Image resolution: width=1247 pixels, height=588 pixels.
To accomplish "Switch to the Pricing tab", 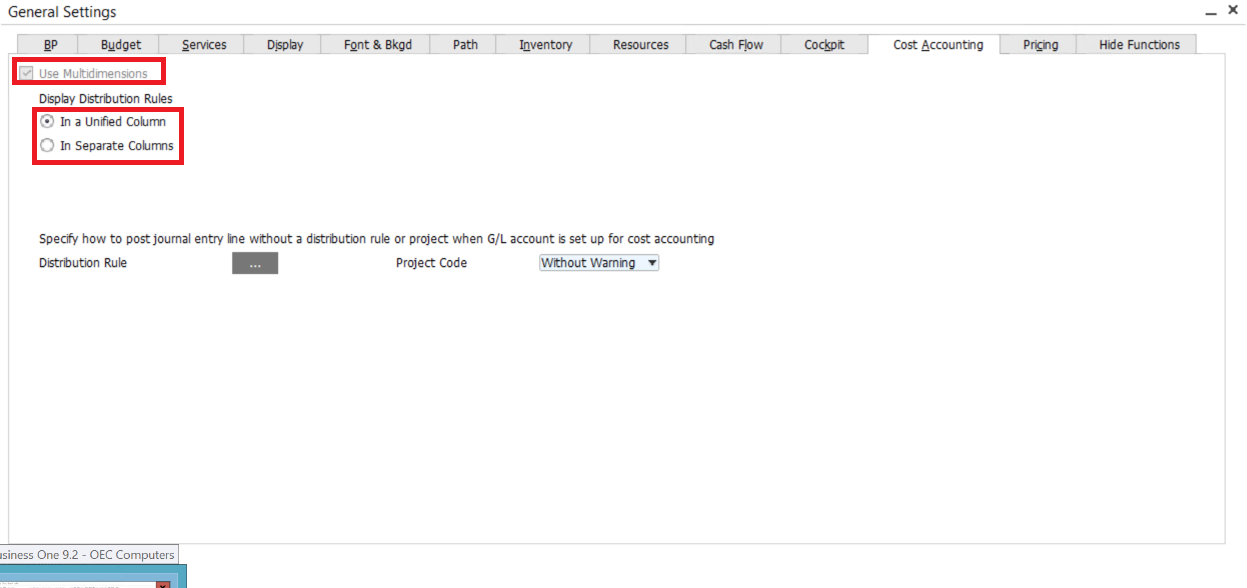I will point(1040,45).
